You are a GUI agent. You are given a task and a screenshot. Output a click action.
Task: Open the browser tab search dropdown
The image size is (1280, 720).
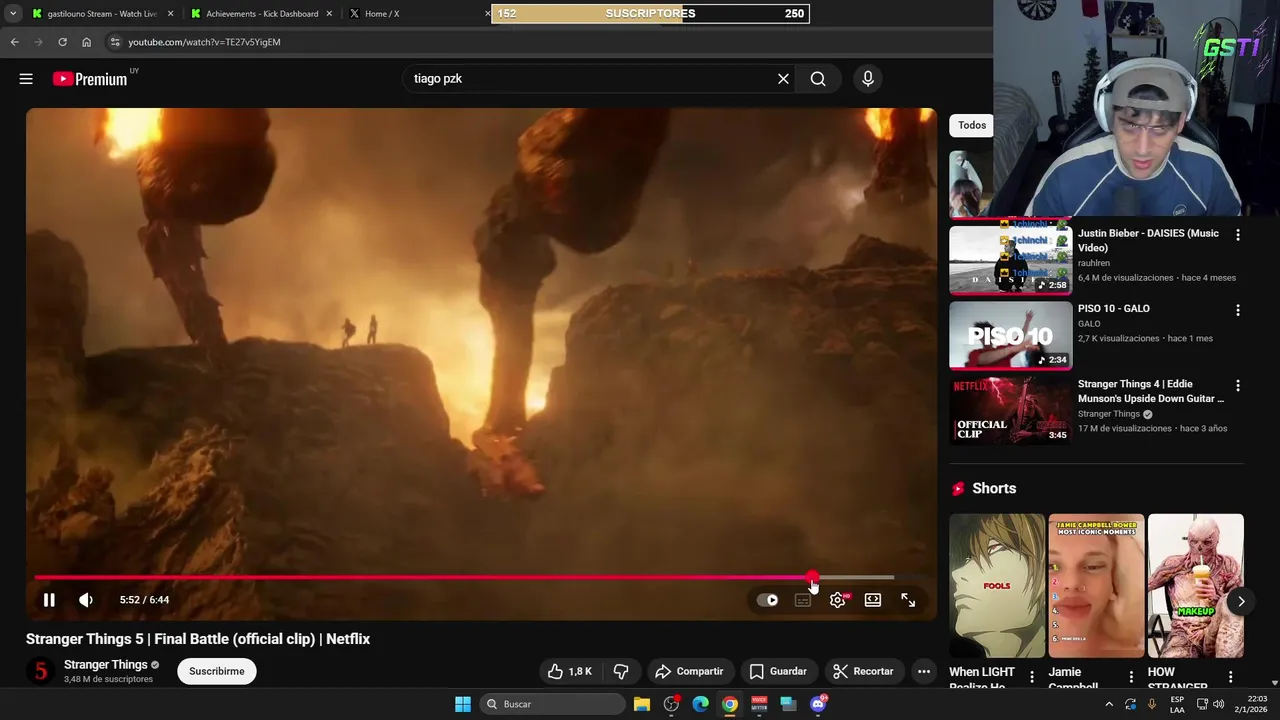click(12, 14)
